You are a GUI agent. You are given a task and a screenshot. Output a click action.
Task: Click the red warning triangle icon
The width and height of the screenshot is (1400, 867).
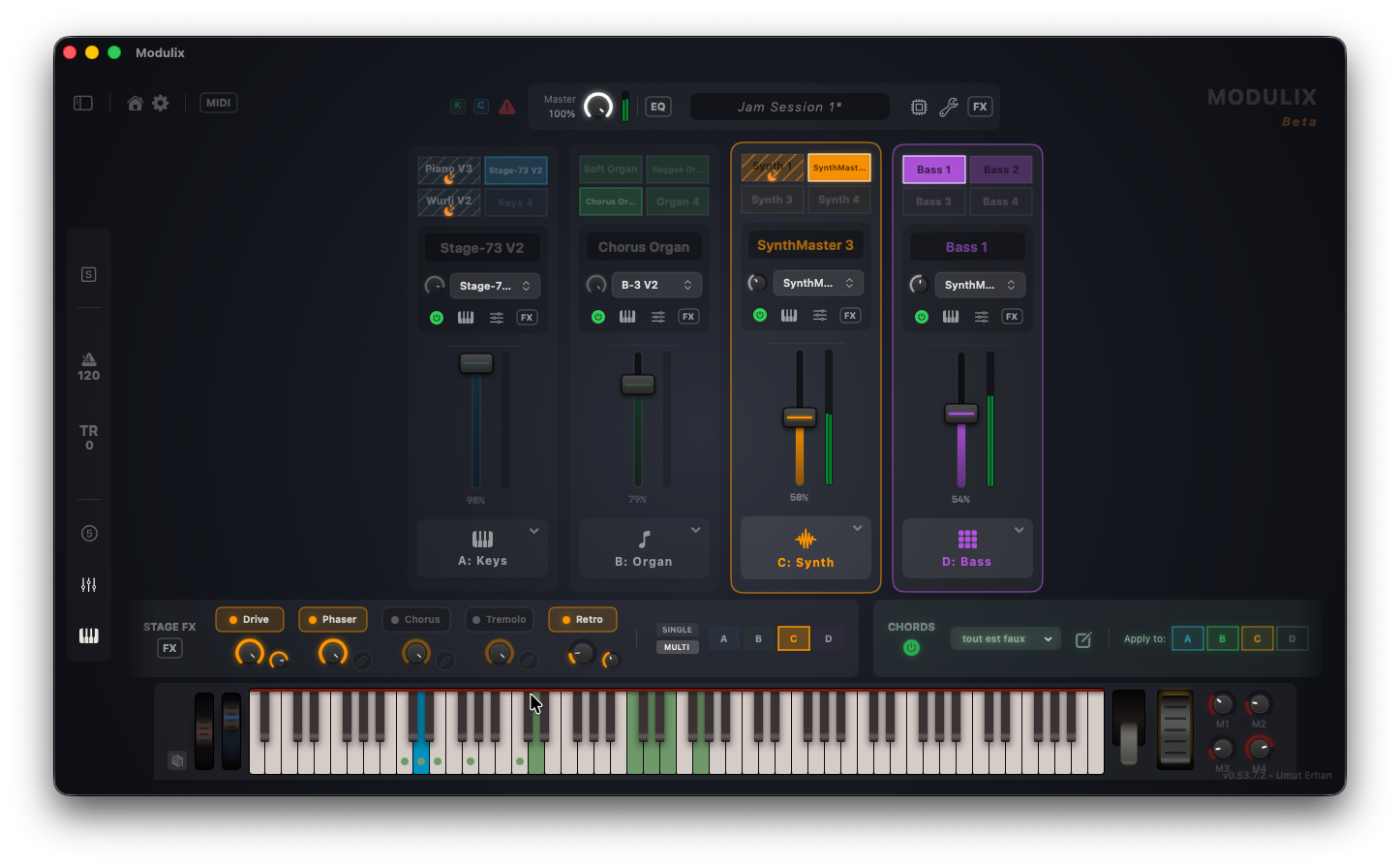[506, 107]
